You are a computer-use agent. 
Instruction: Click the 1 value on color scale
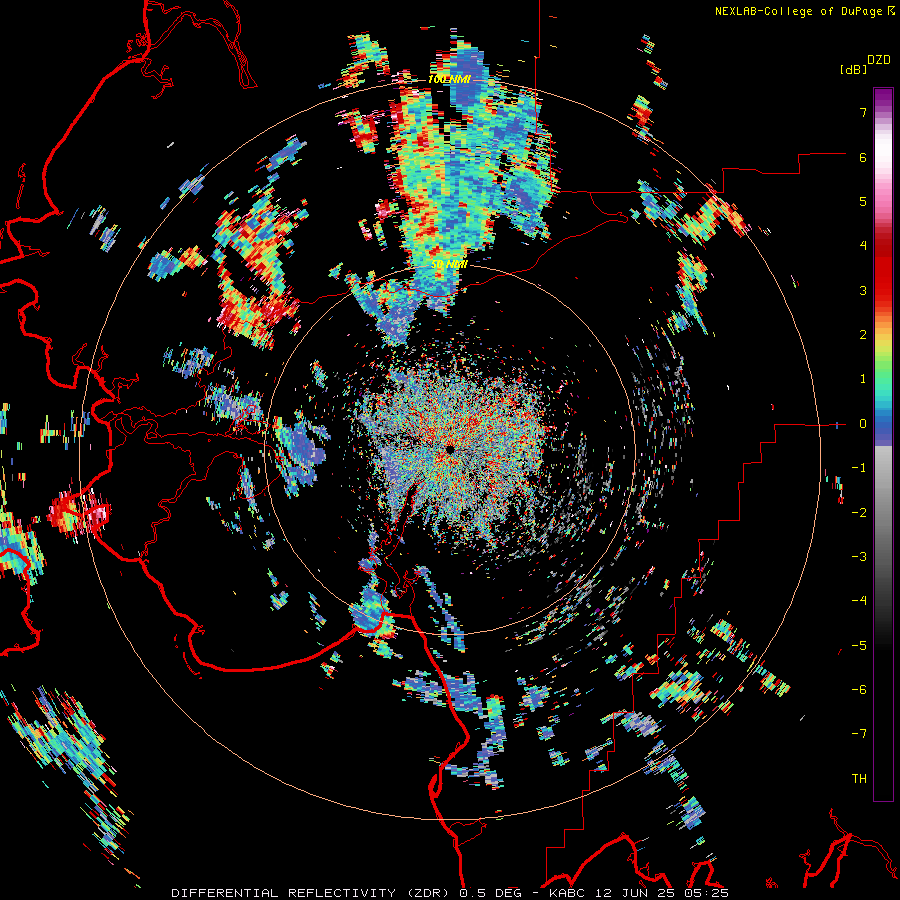tap(863, 379)
